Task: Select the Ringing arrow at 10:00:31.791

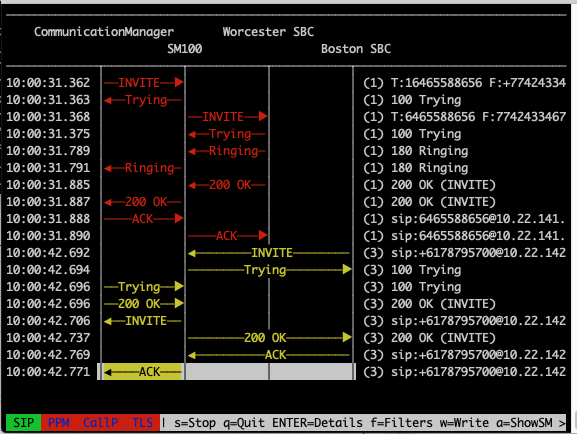Action: (x=143, y=168)
